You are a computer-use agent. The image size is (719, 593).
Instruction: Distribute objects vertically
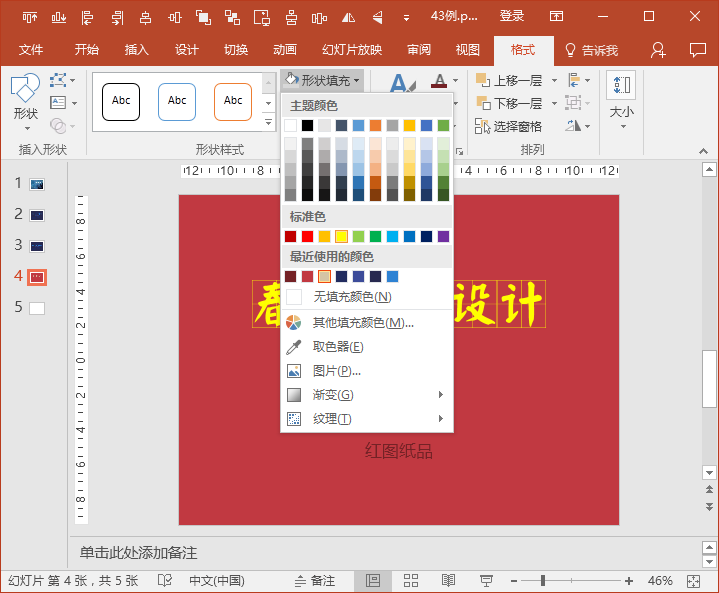pos(291,17)
